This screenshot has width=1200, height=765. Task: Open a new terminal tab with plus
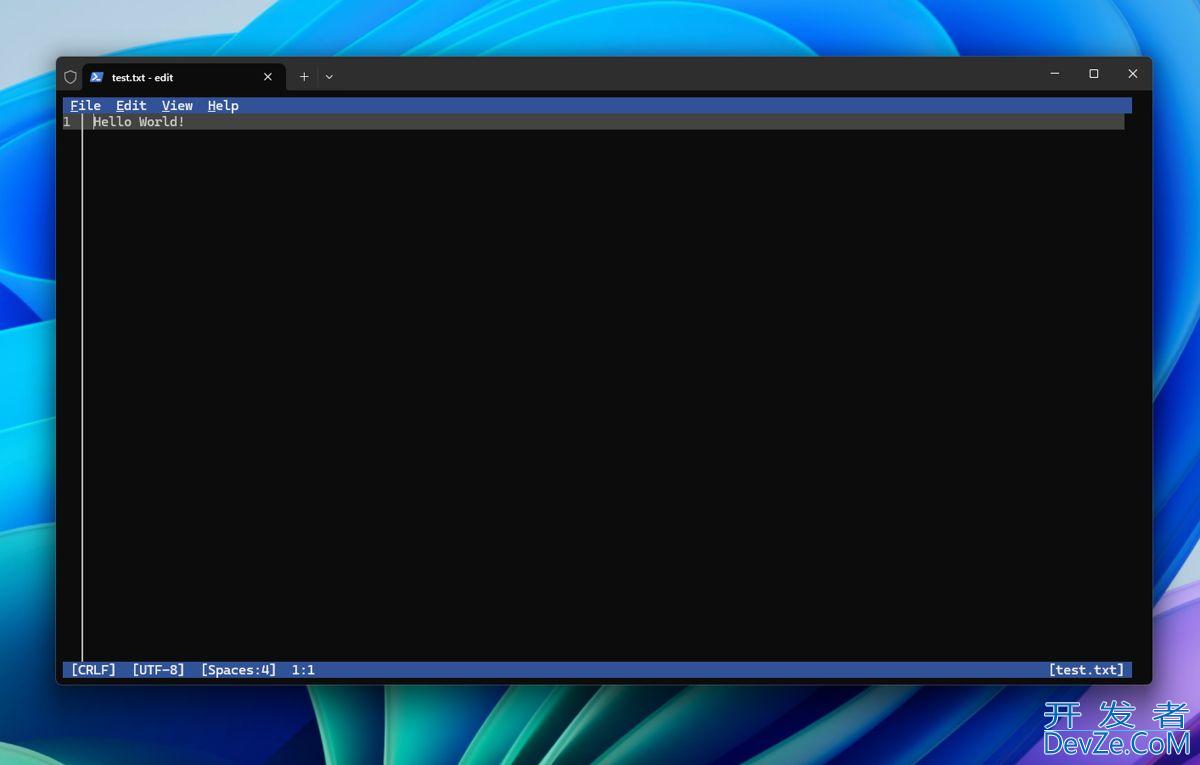tap(304, 77)
